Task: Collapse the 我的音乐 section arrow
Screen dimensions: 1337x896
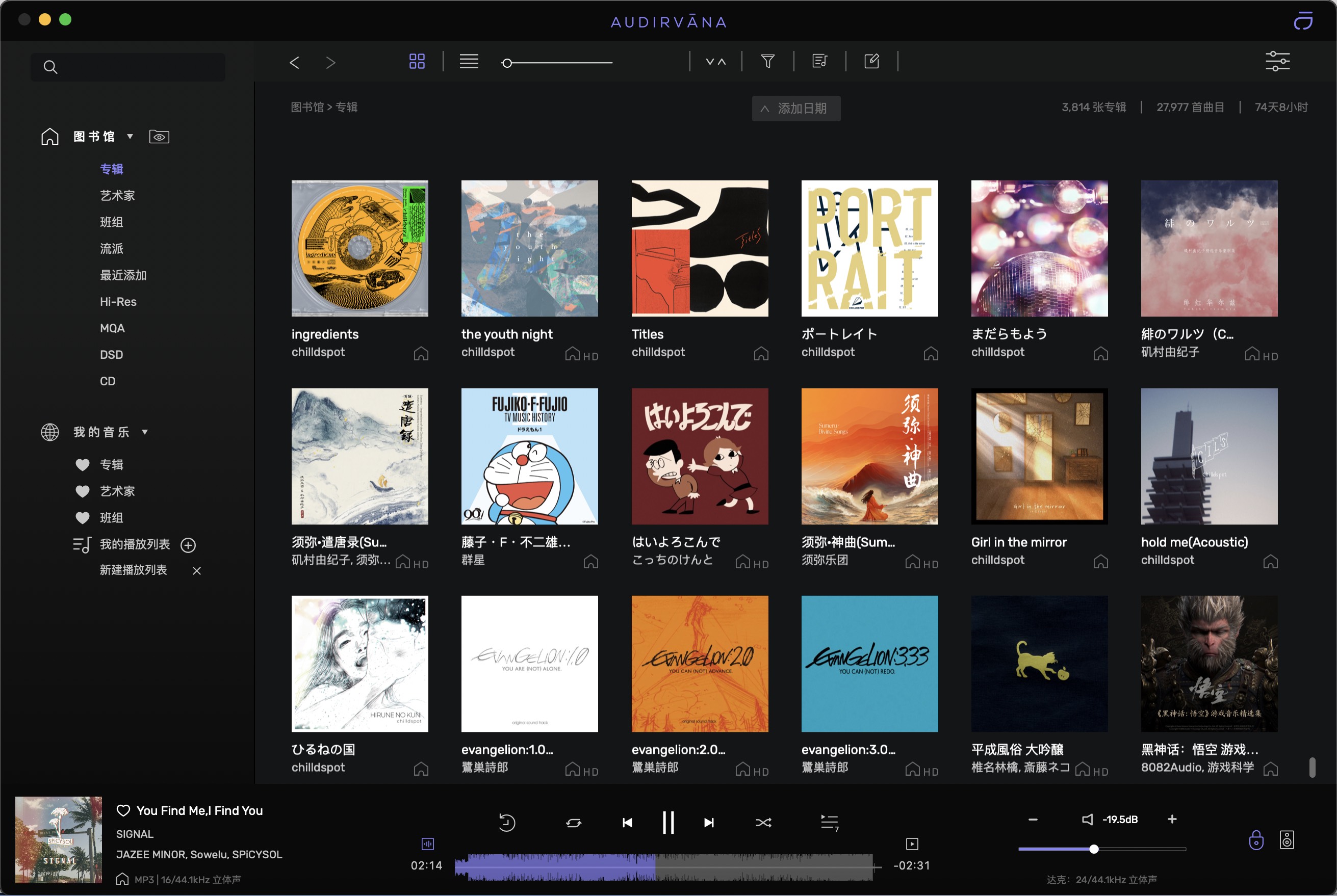Action: tap(145, 432)
